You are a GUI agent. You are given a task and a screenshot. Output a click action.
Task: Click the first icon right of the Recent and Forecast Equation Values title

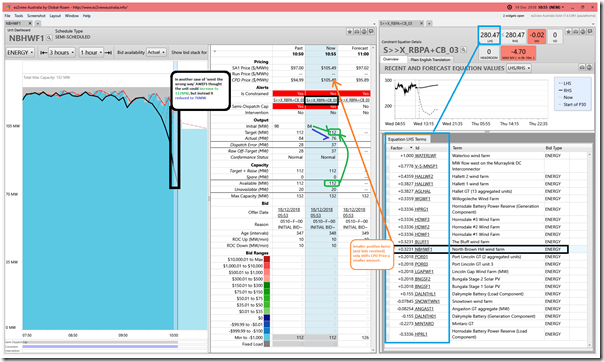point(582,67)
